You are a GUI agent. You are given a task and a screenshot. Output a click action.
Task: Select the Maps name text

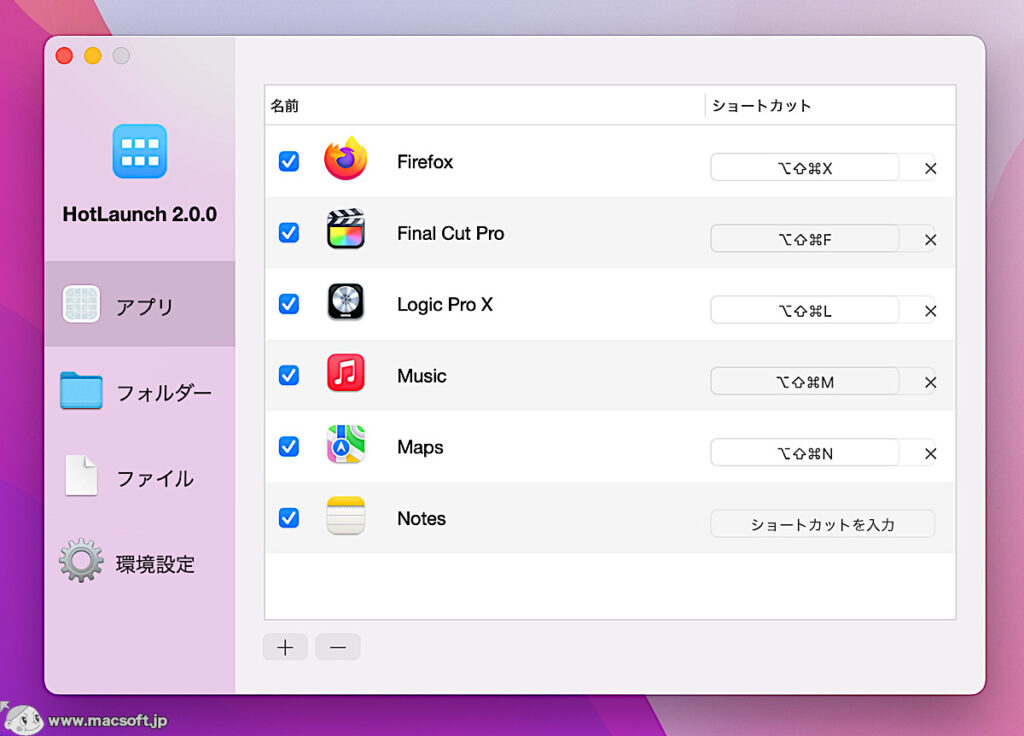tap(420, 447)
